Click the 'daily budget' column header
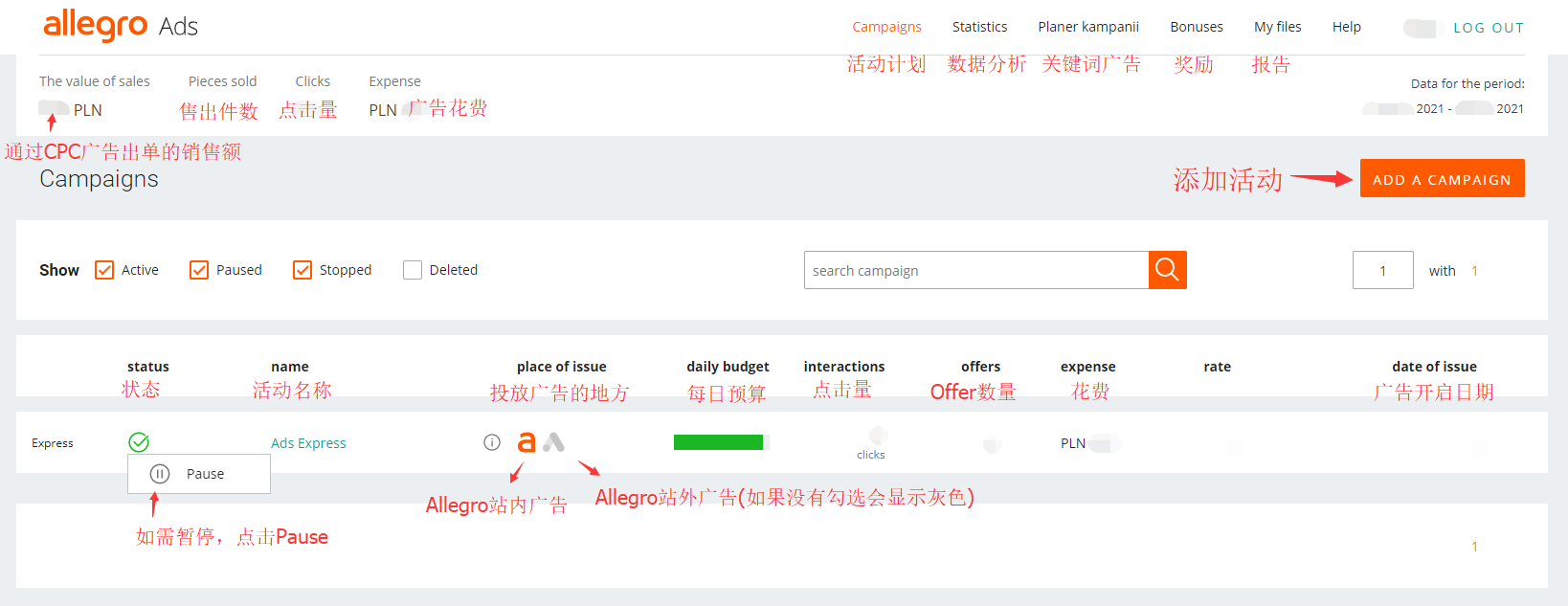 728,367
